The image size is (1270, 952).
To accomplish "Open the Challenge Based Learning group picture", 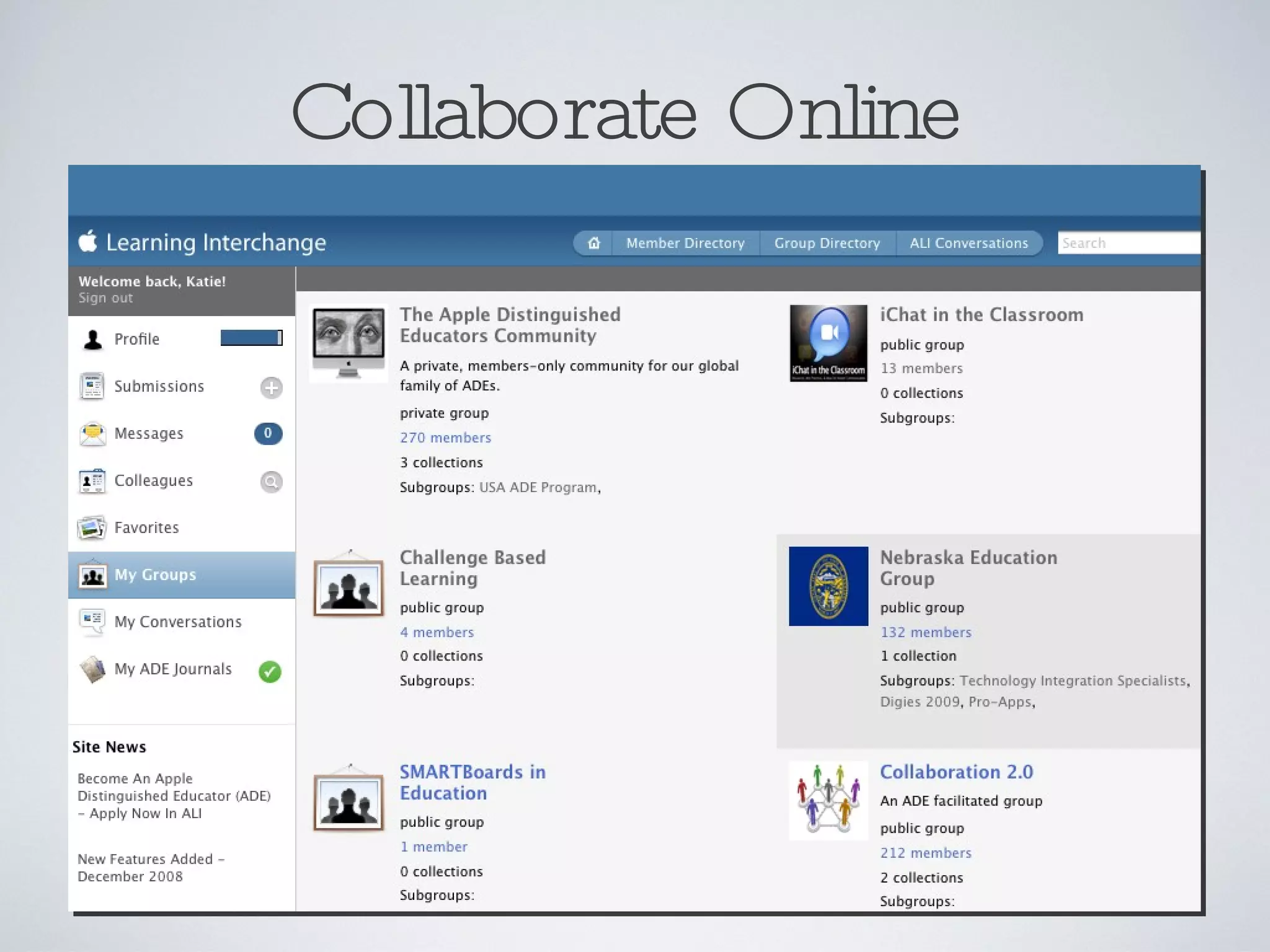I will pos(349,583).
